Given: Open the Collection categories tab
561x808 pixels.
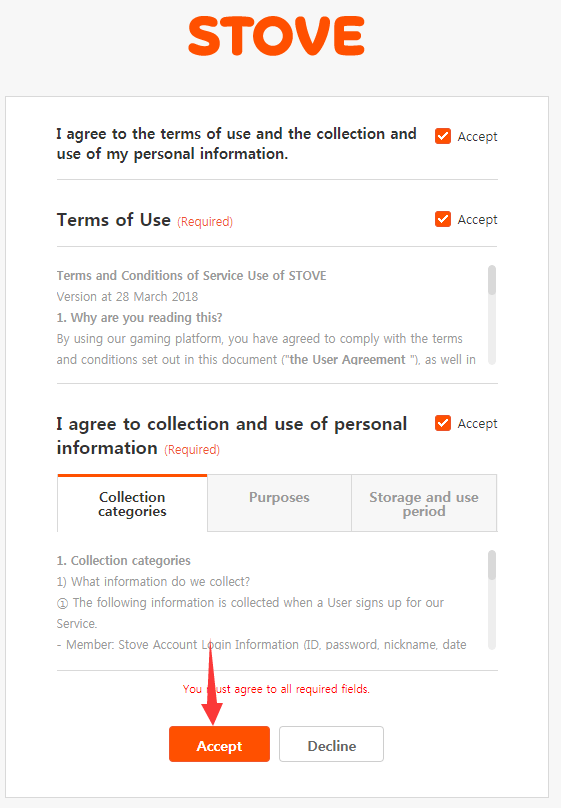Looking at the screenshot, I should point(132,503).
